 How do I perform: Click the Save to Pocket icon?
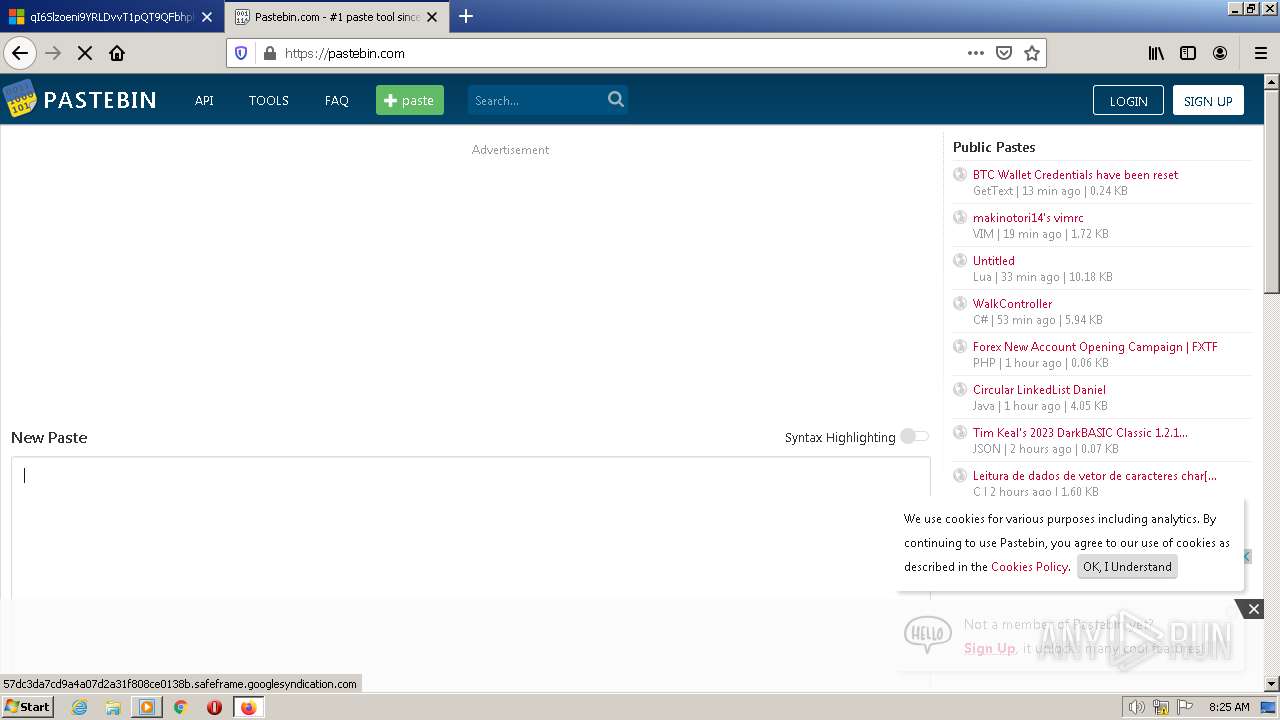point(1004,53)
